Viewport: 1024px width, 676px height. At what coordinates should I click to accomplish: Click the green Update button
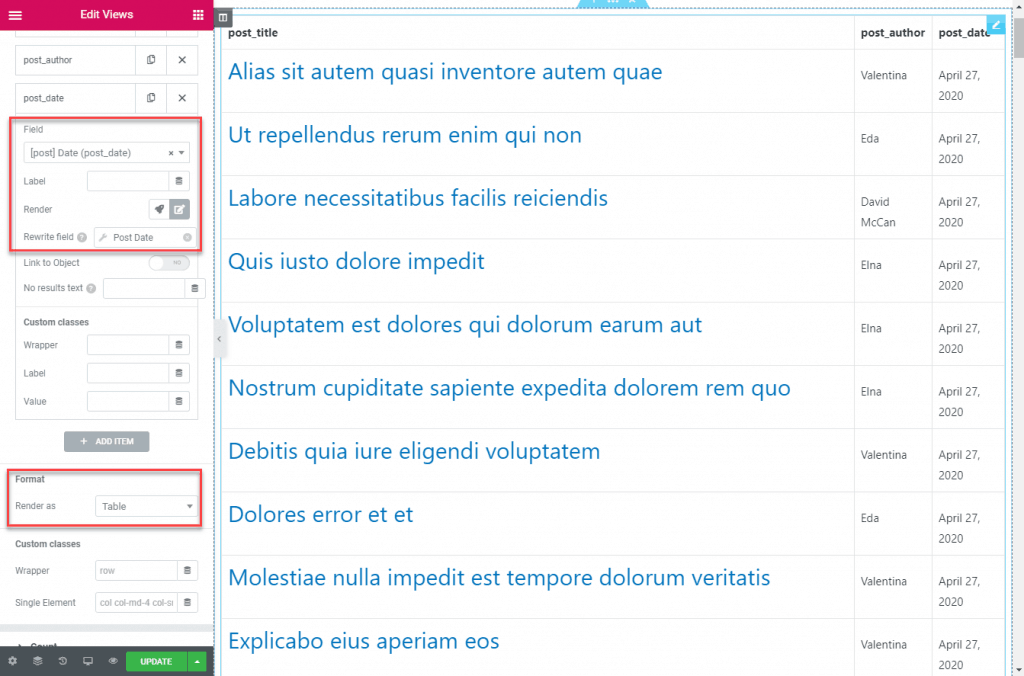(156, 661)
